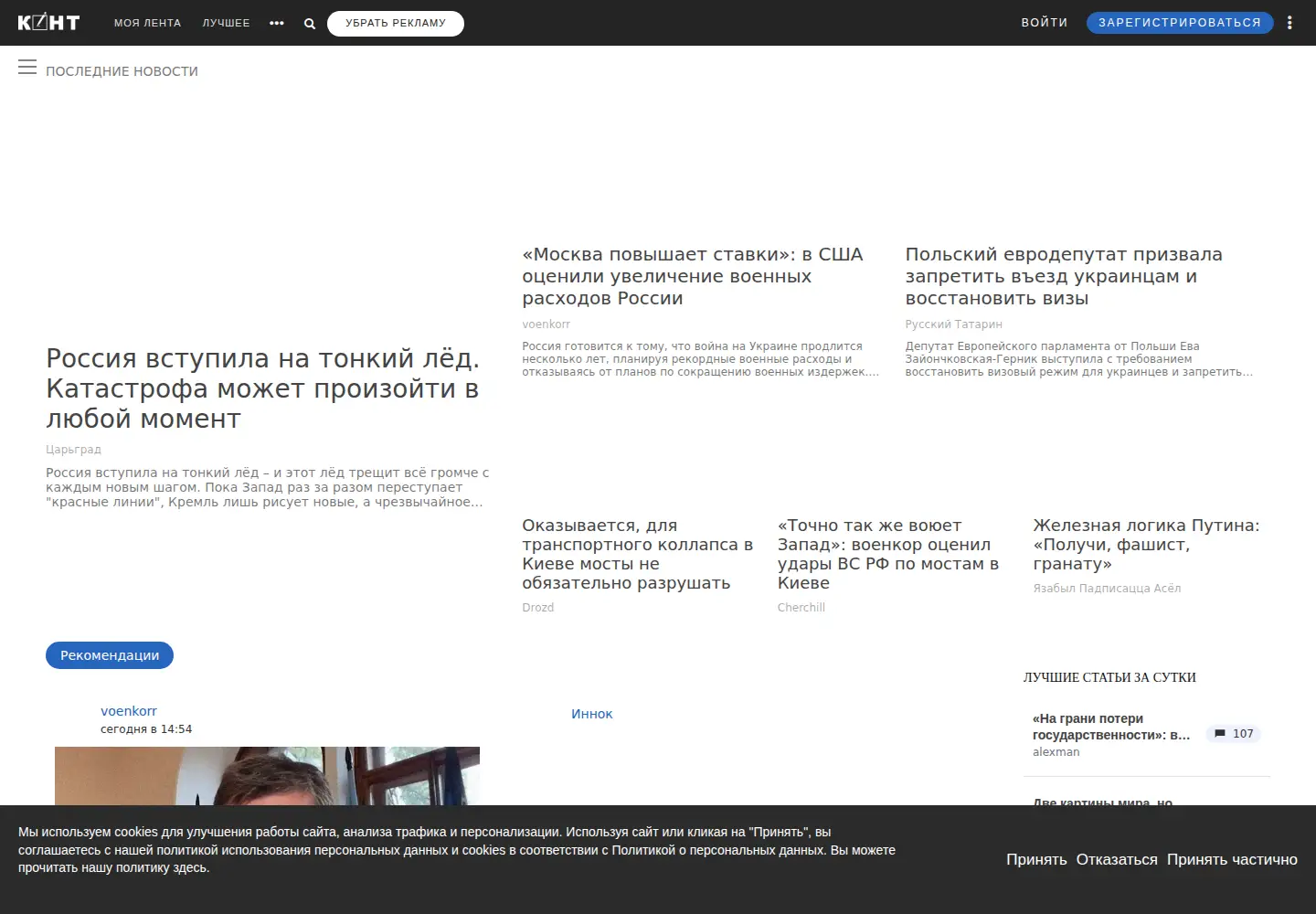Open article «Точно так же воюет Запад»
This screenshot has width=1316, height=914.
888,554
